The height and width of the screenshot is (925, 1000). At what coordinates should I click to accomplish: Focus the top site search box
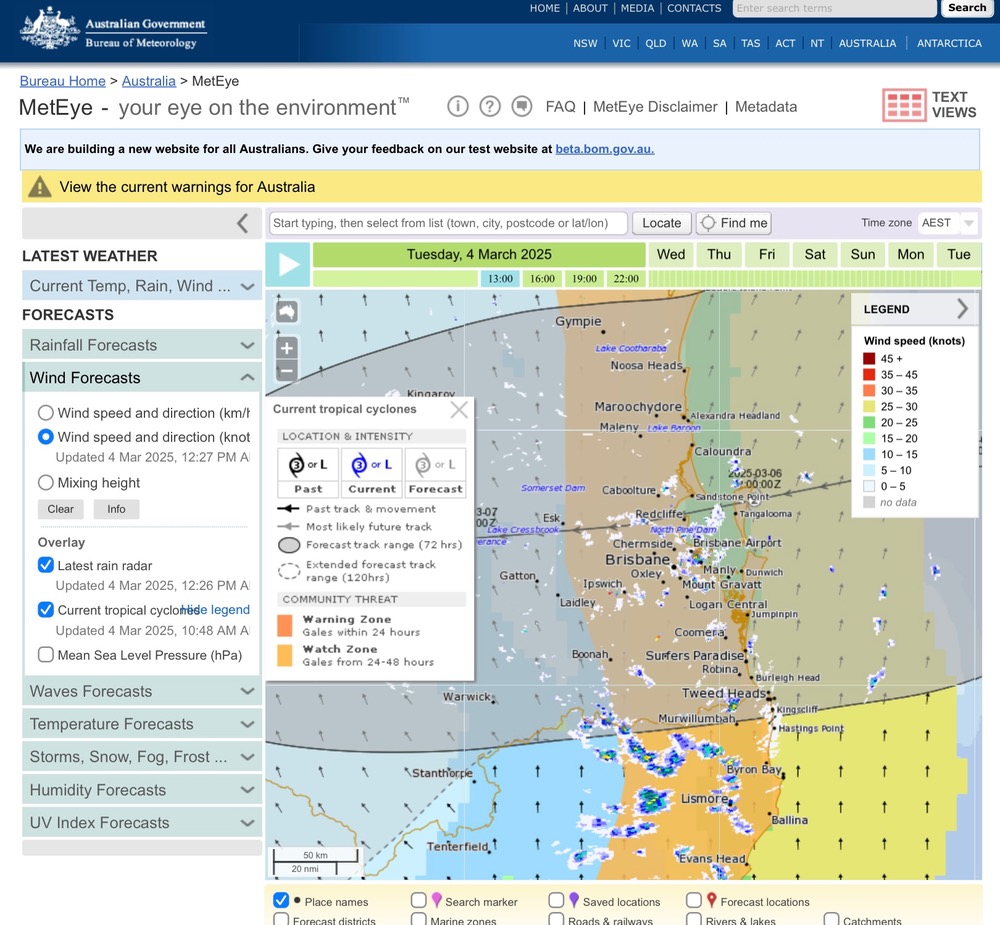click(834, 8)
